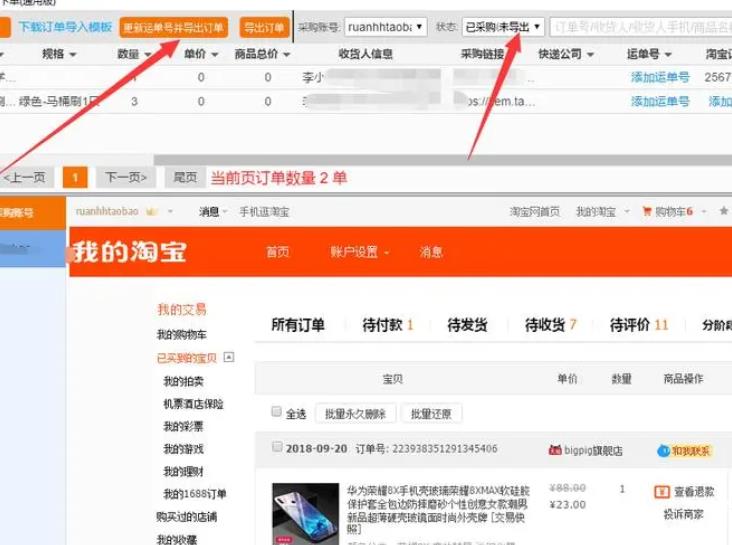Image resolution: width=732 pixels, height=545 pixels.
Task: Select the 待收货 tab
Action: click(x=551, y=325)
